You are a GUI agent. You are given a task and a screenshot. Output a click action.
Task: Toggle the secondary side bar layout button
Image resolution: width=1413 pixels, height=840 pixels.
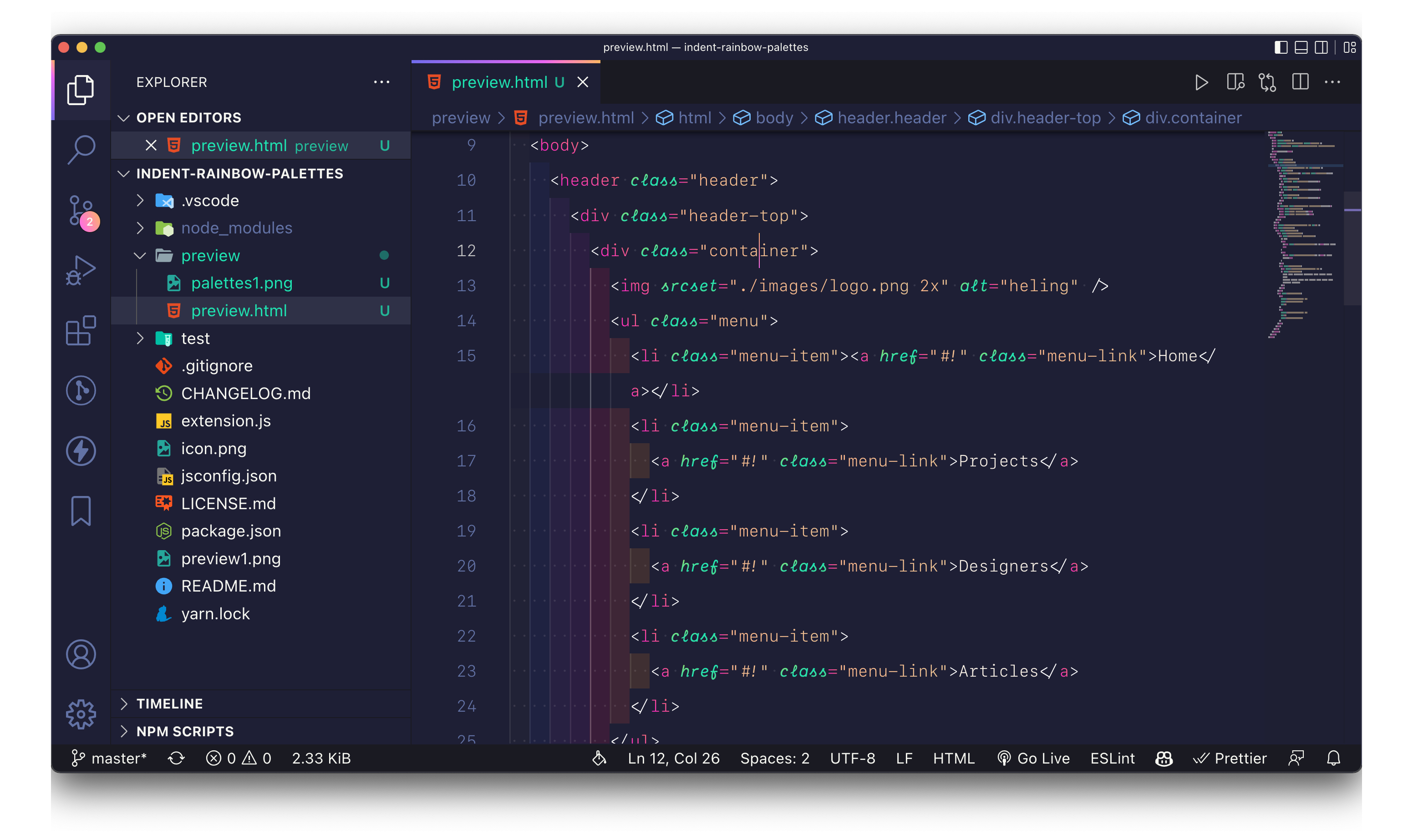[1321, 47]
